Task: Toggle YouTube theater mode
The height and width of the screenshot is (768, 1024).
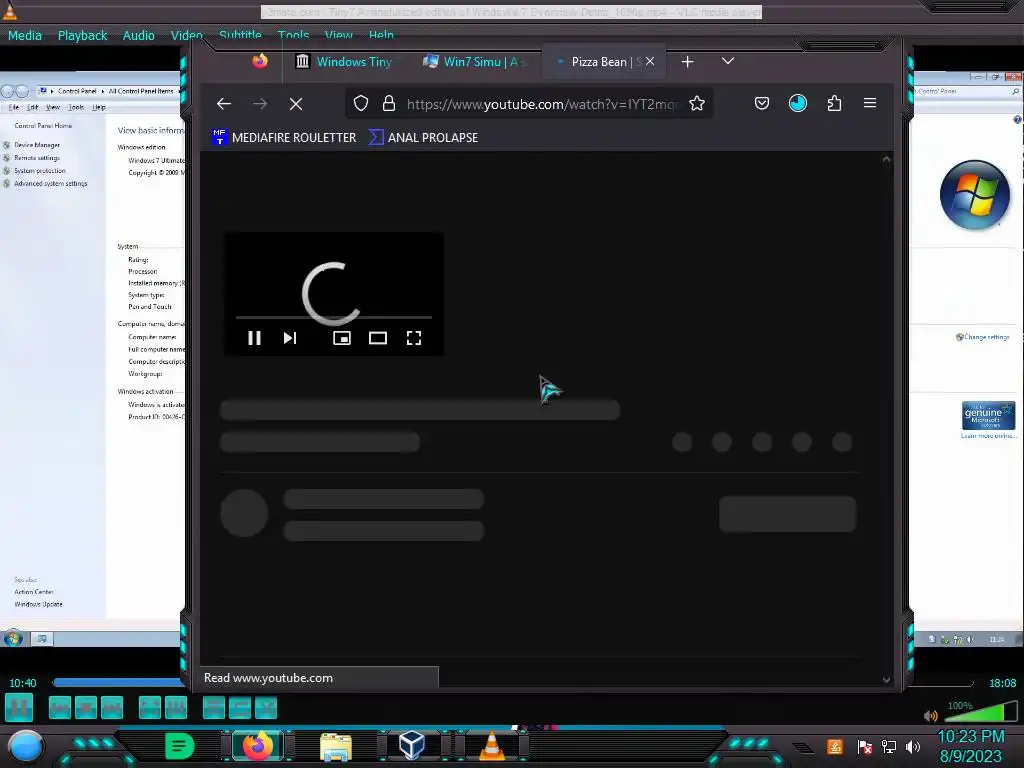Action: tap(377, 338)
